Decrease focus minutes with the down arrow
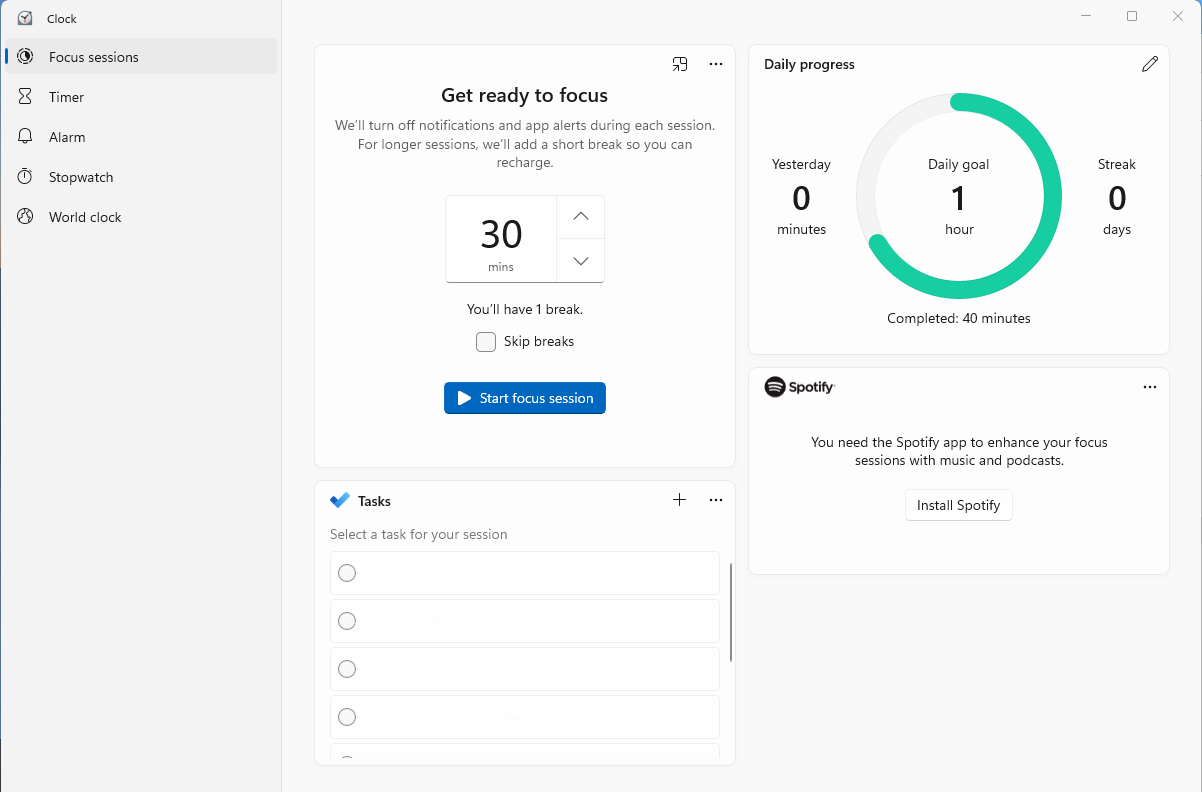The height and width of the screenshot is (792, 1202). pos(580,260)
